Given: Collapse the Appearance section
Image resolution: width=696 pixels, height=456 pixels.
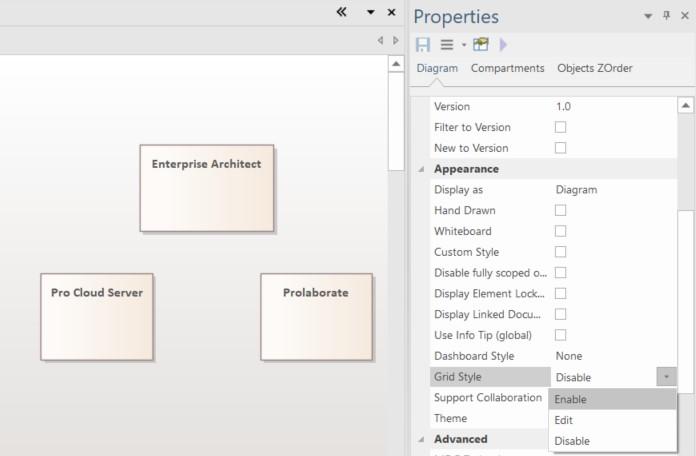Looking at the screenshot, I should pos(421,169).
